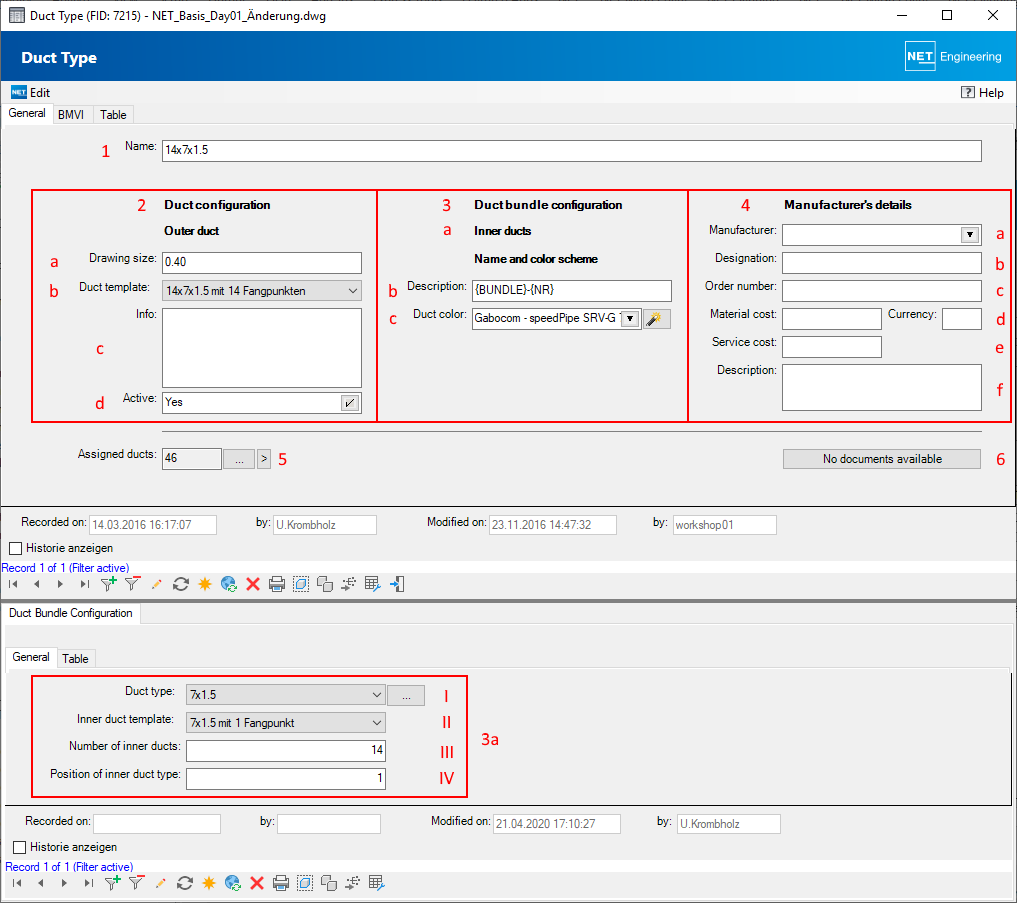The width and height of the screenshot is (1017, 903).
Task: Click the table settings wrench icon in upper toolbar
Action: pyautogui.click(x=372, y=584)
